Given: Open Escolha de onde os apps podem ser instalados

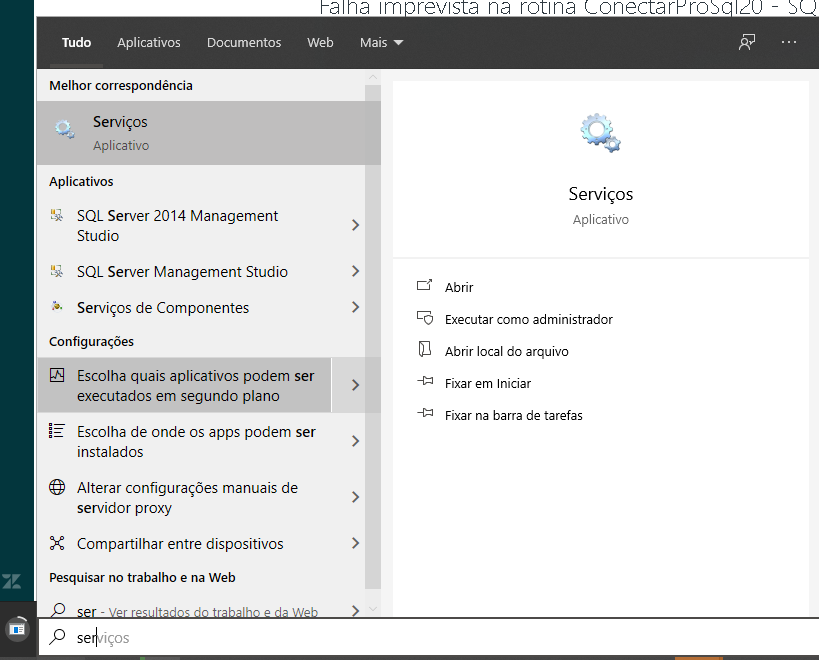Looking at the screenshot, I should pyautogui.click(x=184, y=441).
